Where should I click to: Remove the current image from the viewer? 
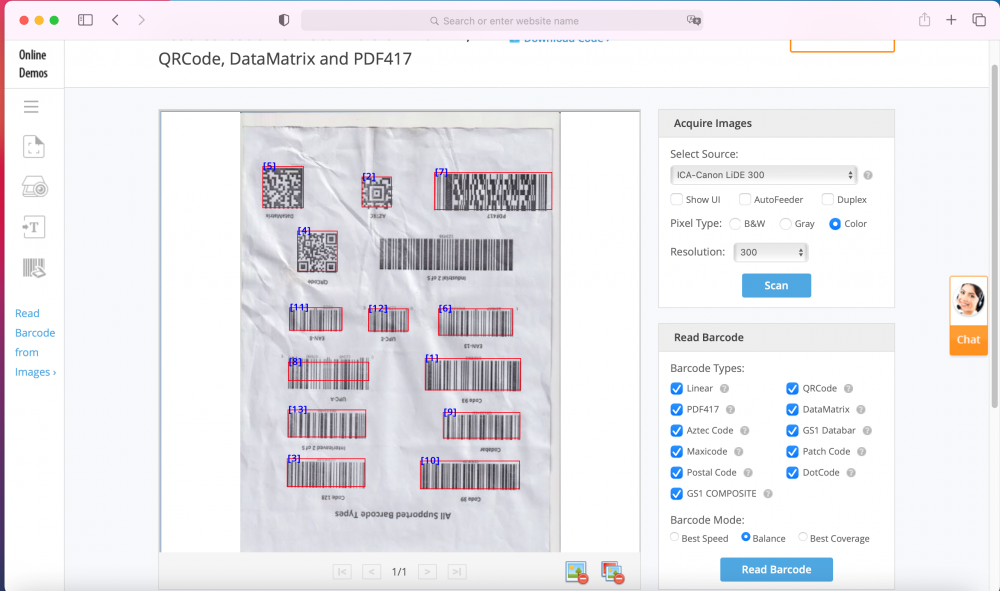pos(576,572)
